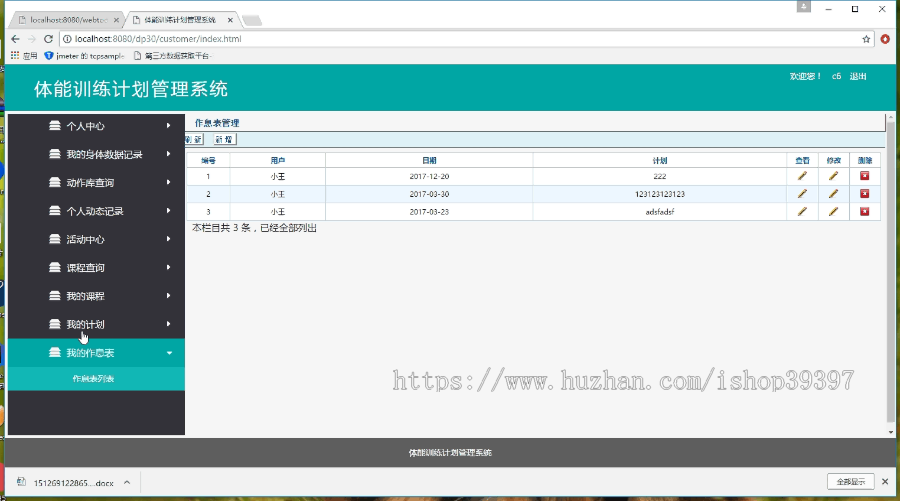Click the 日期 column header
Screen dimensions: 900x501
(429, 161)
